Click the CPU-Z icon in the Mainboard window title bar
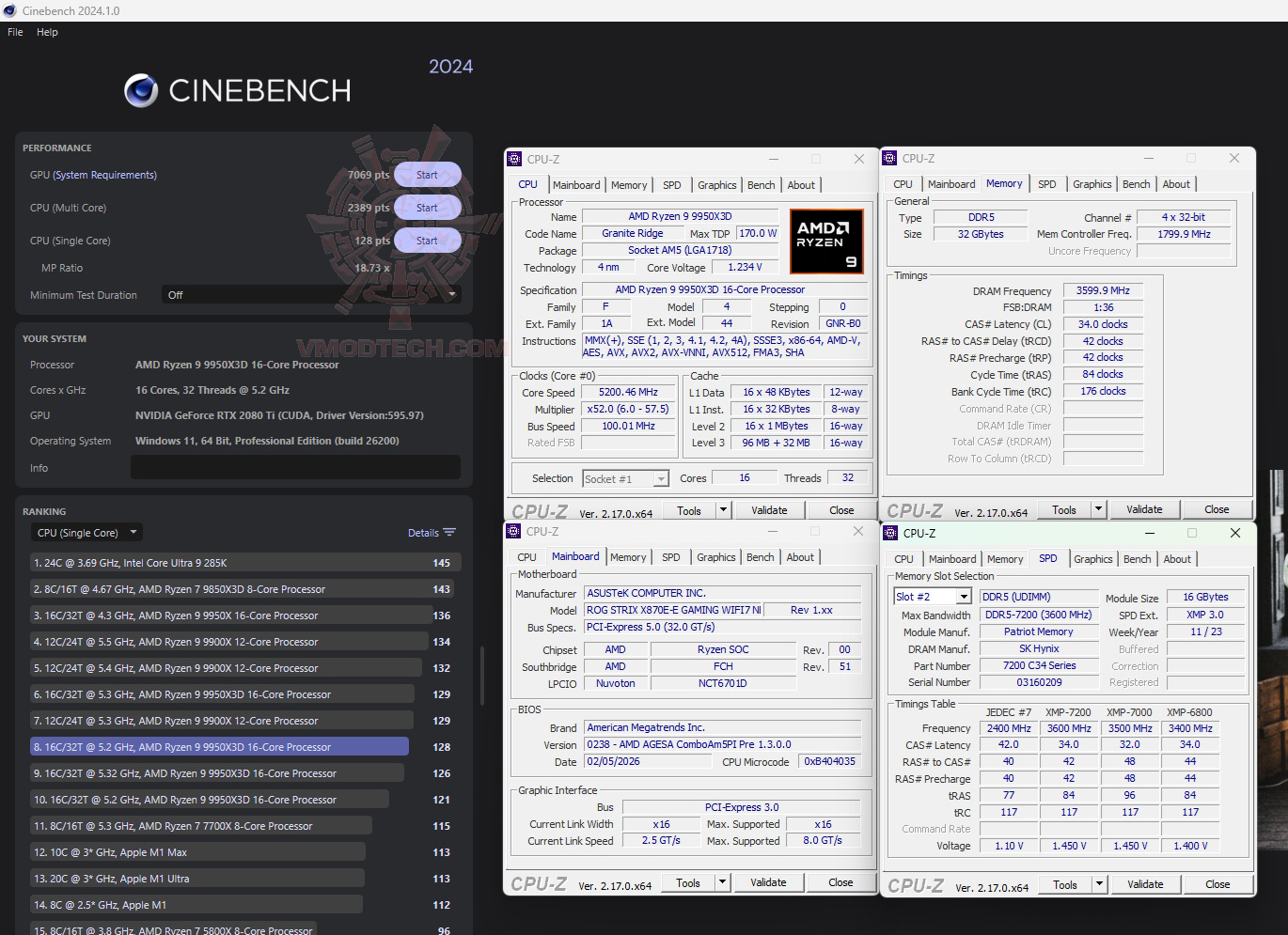1288x935 pixels. coord(513,531)
